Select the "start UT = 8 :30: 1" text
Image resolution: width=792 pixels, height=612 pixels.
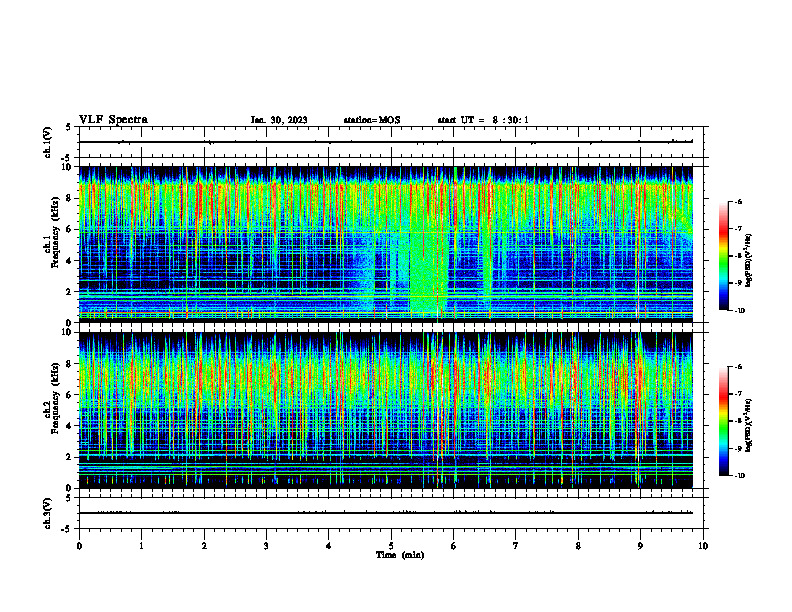[483, 120]
